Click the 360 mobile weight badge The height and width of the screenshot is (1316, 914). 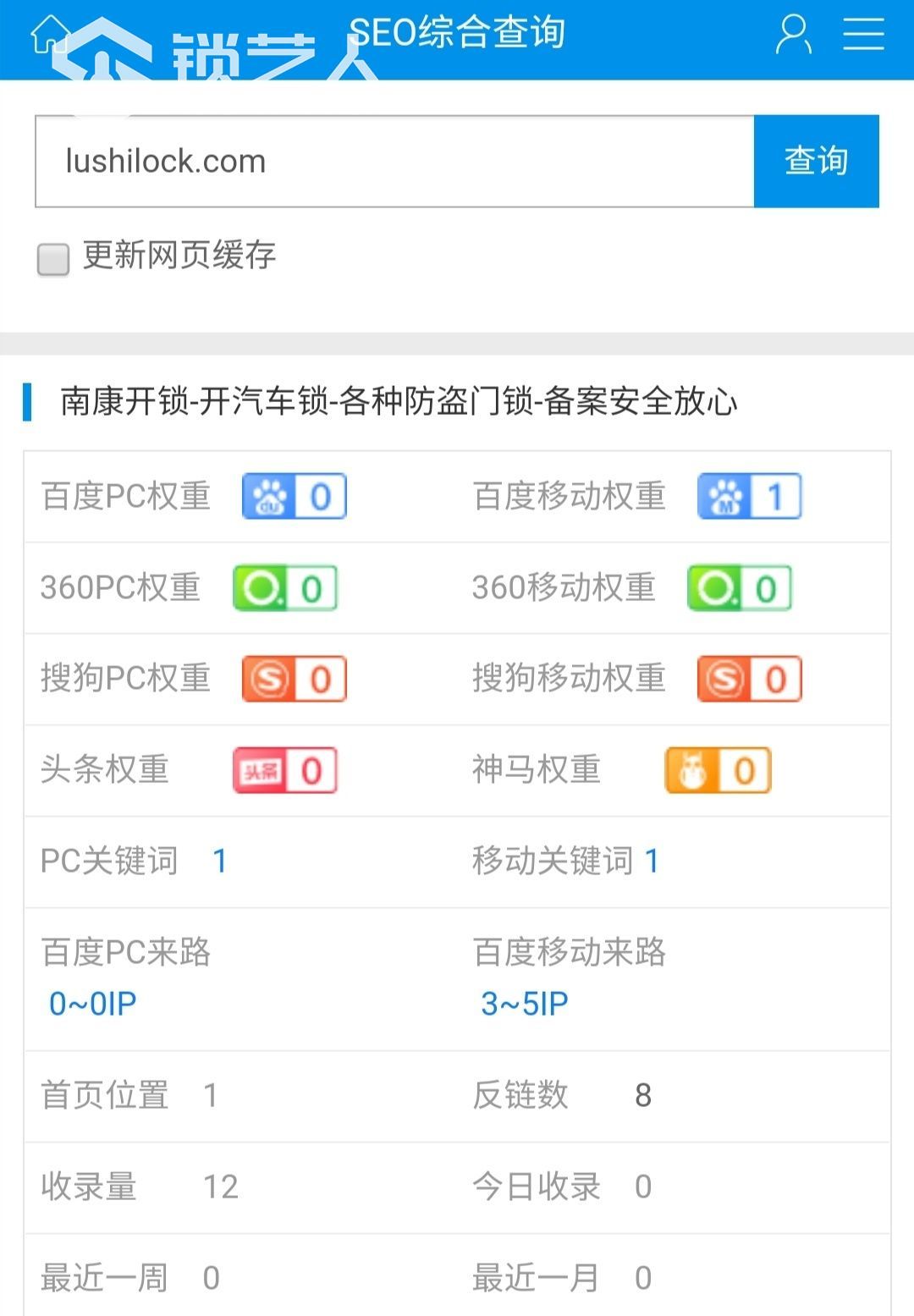[x=740, y=588]
